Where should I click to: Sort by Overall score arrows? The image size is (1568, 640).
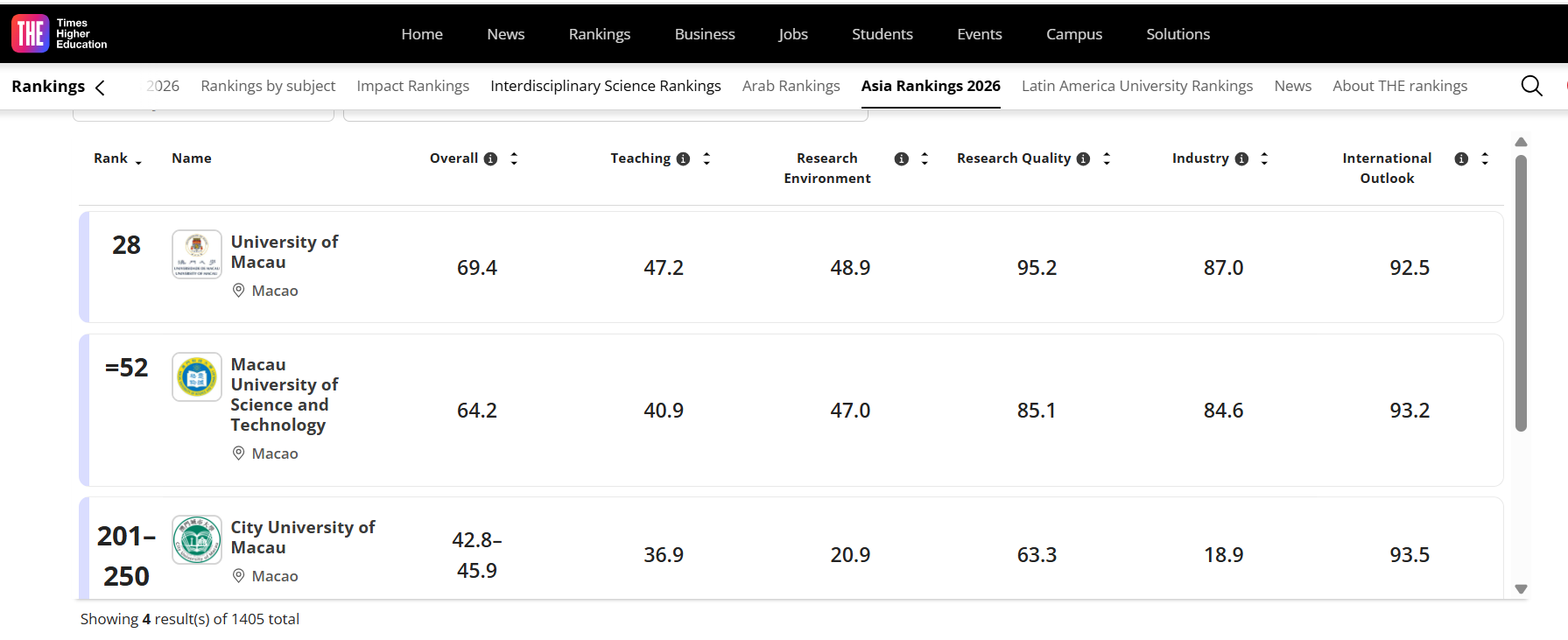(x=514, y=158)
